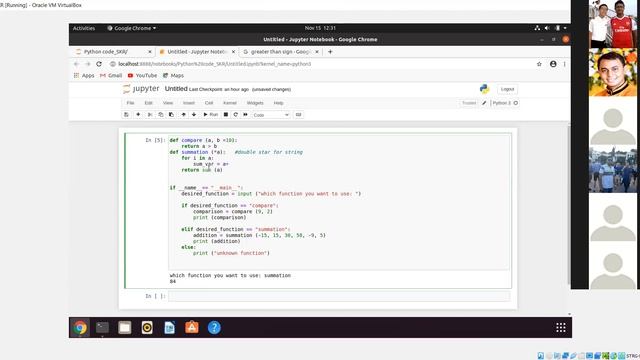Show applications grid in the dock

pyautogui.click(x=561, y=327)
